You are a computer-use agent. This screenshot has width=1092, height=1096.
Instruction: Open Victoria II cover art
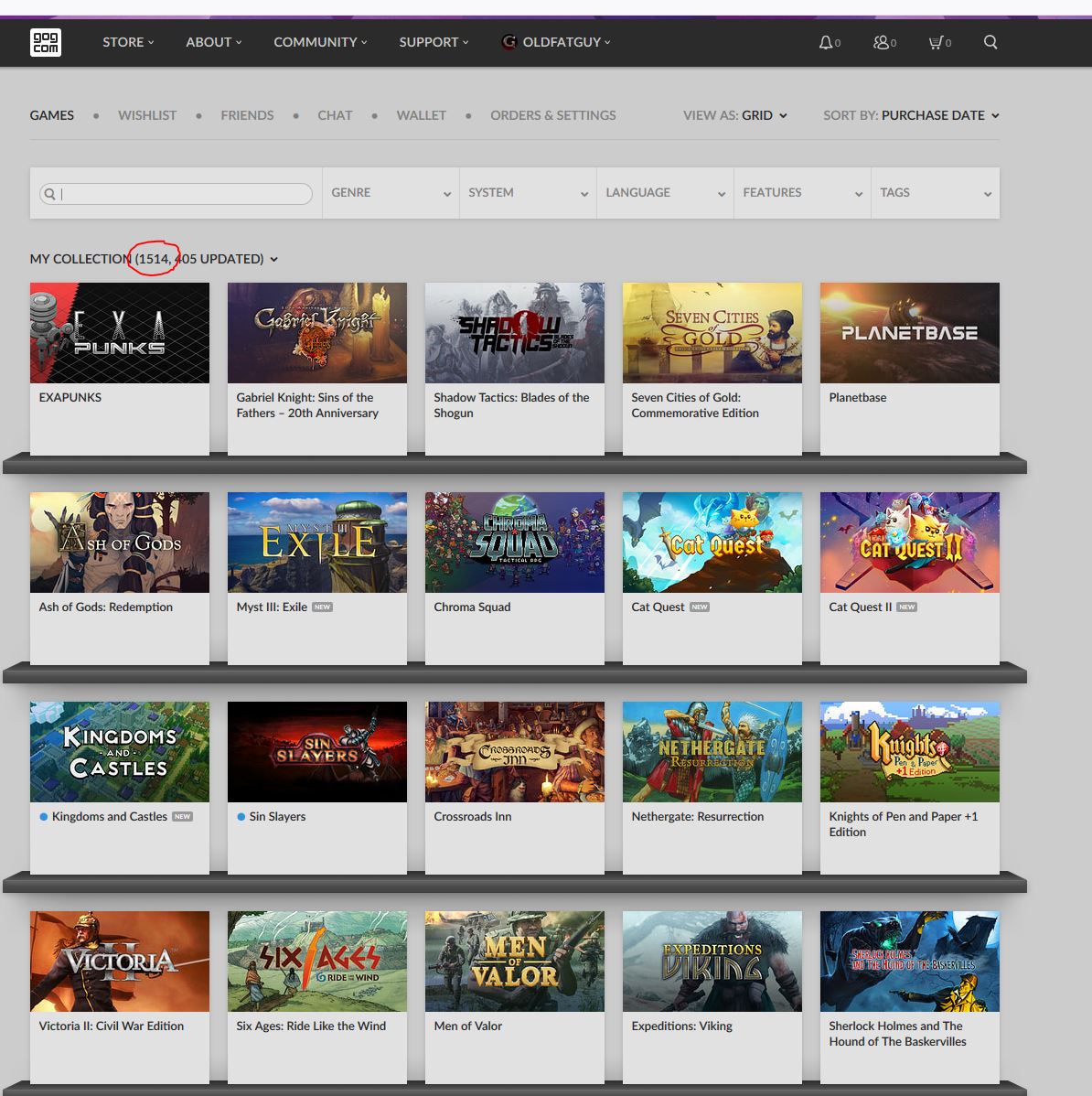[120, 962]
